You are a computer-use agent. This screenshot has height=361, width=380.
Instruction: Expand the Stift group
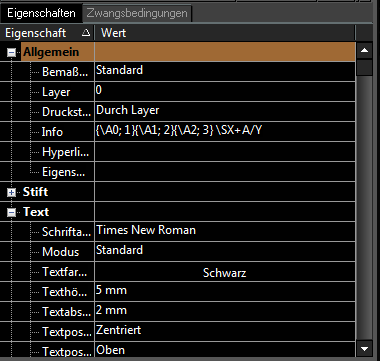(11, 192)
